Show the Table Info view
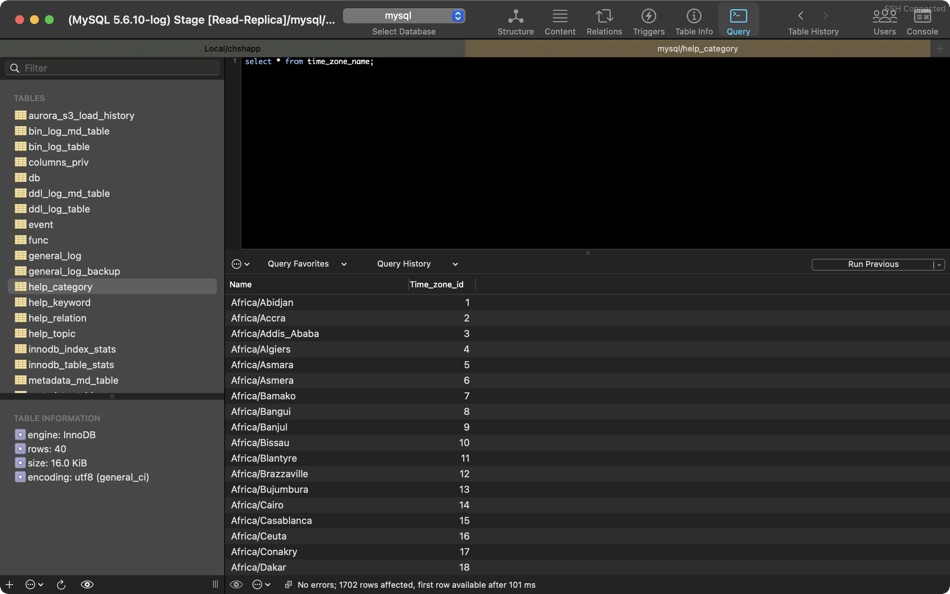The image size is (950, 594). click(x=694, y=22)
